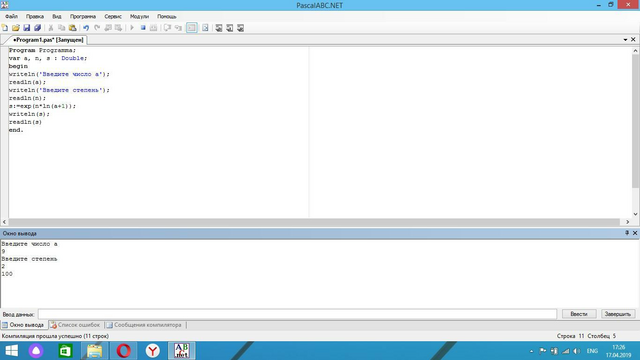This screenshot has height=360, width=640.
Task: Pin the Окно вывода panel
Action: [627, 233]
